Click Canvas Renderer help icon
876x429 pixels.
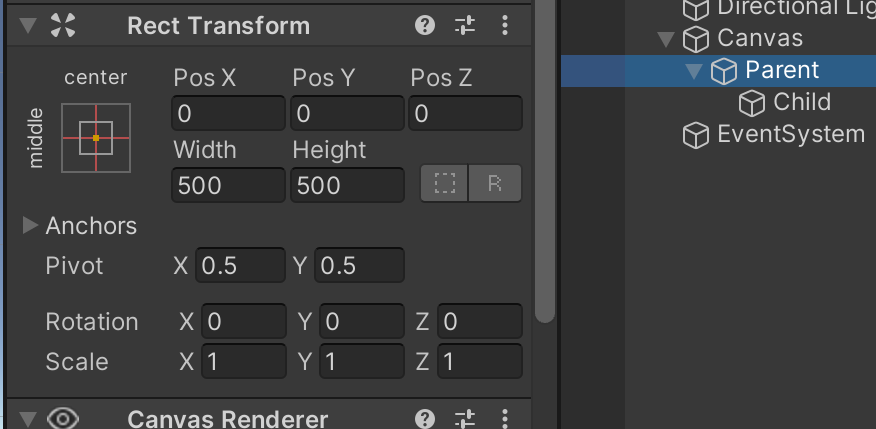click(425, 418)
